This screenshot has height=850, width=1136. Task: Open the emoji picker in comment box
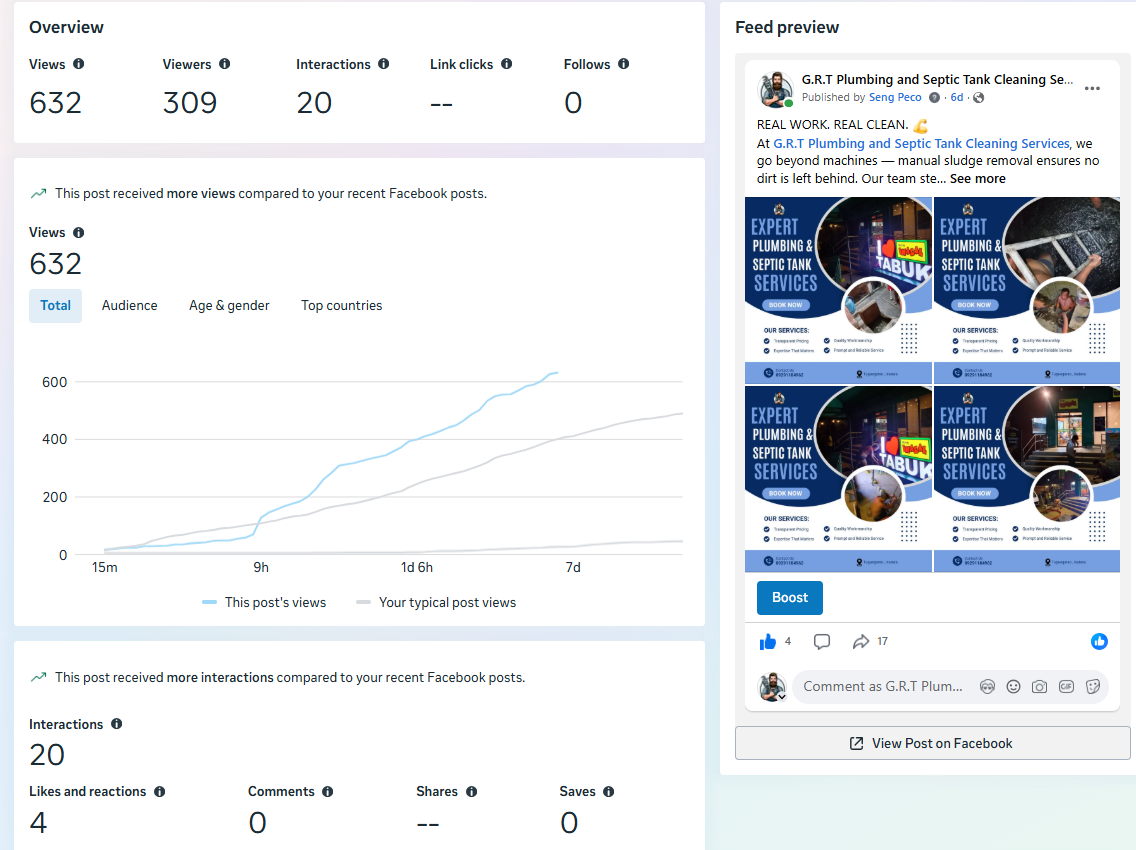click(1014, 687)
